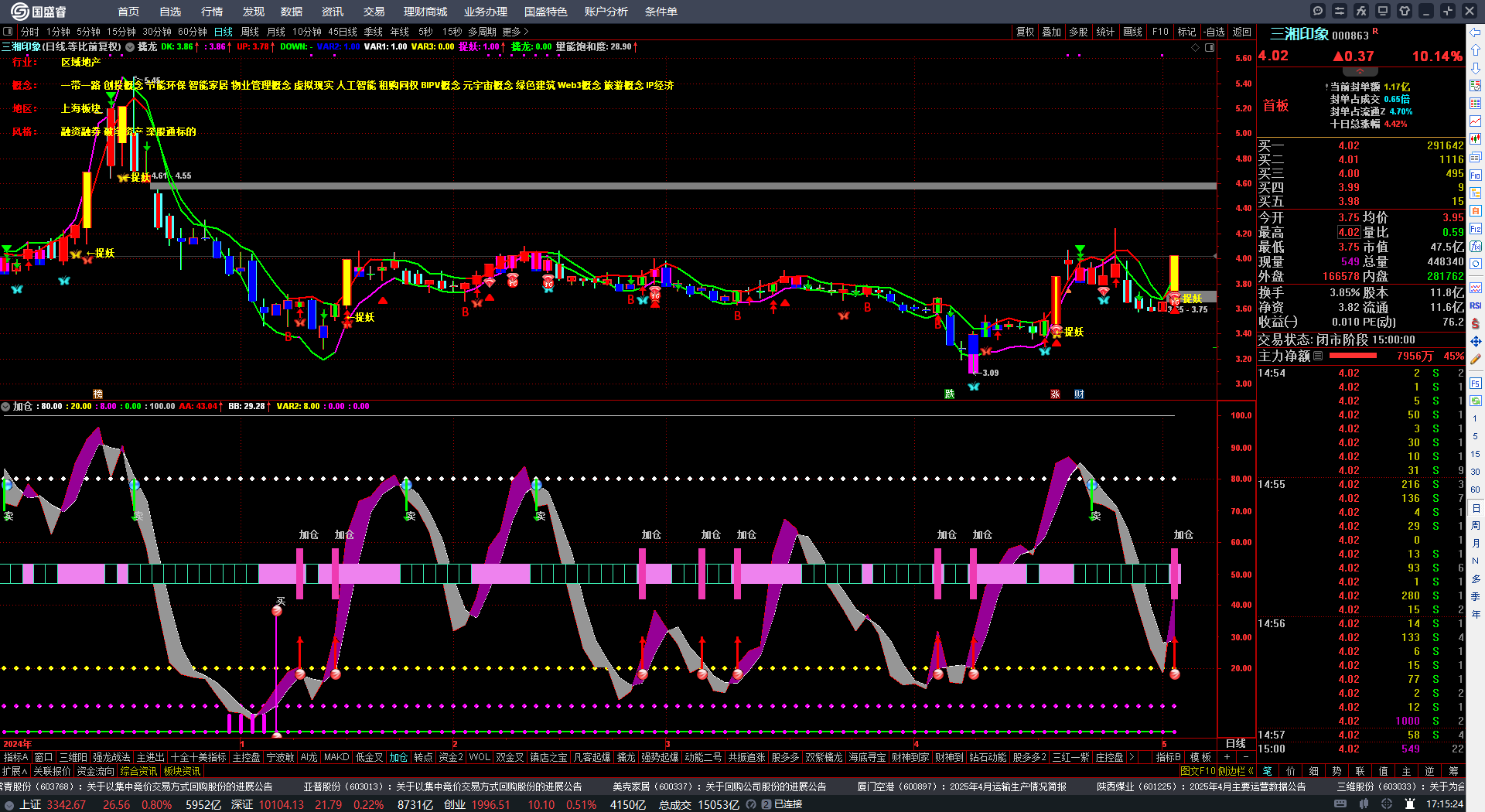This screenshot has height=812, width=1485.
Task: Click the screen display icon in title bar
Action: pyautogui.click(x=1383, y=11)
